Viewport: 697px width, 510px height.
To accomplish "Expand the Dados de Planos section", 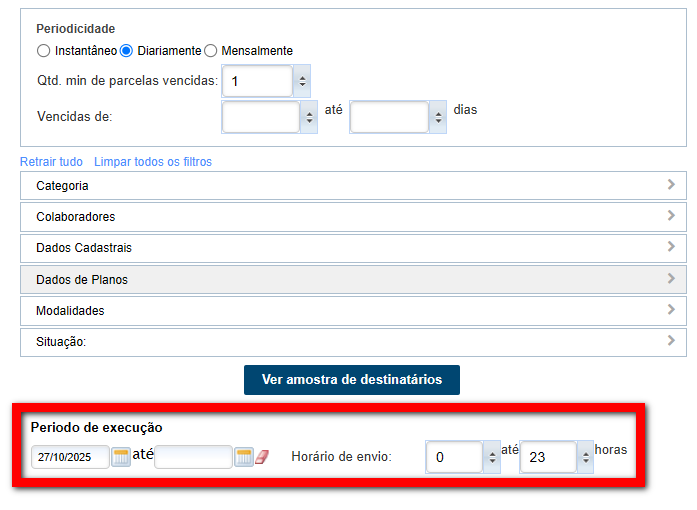I will (353, 279).
